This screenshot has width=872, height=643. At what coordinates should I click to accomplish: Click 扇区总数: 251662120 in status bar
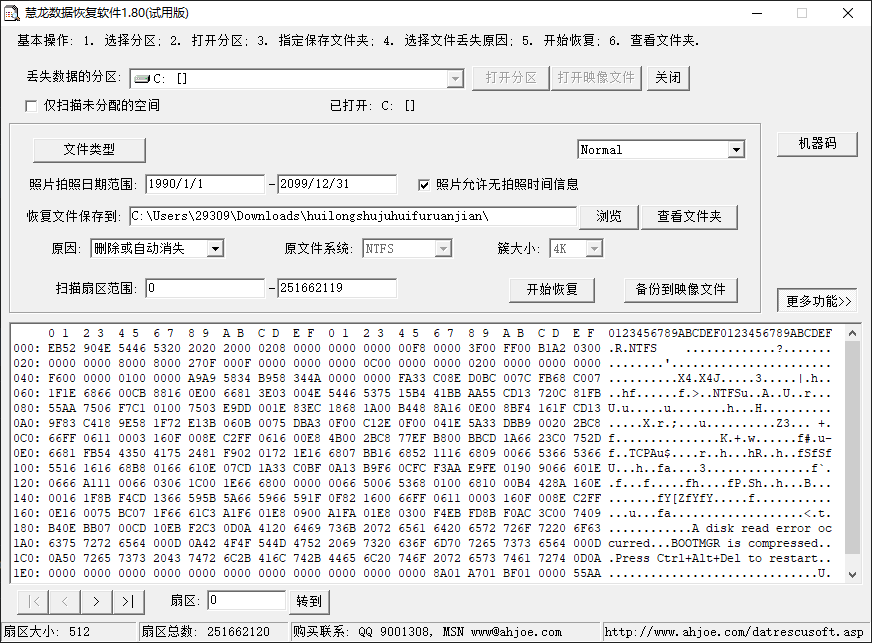click(205, 632)
